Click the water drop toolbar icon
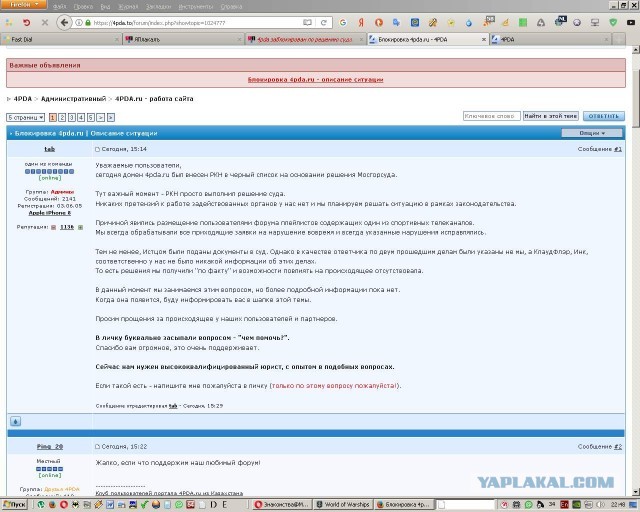This screenshot has width=640, height=512. click(x=469, y=23)
